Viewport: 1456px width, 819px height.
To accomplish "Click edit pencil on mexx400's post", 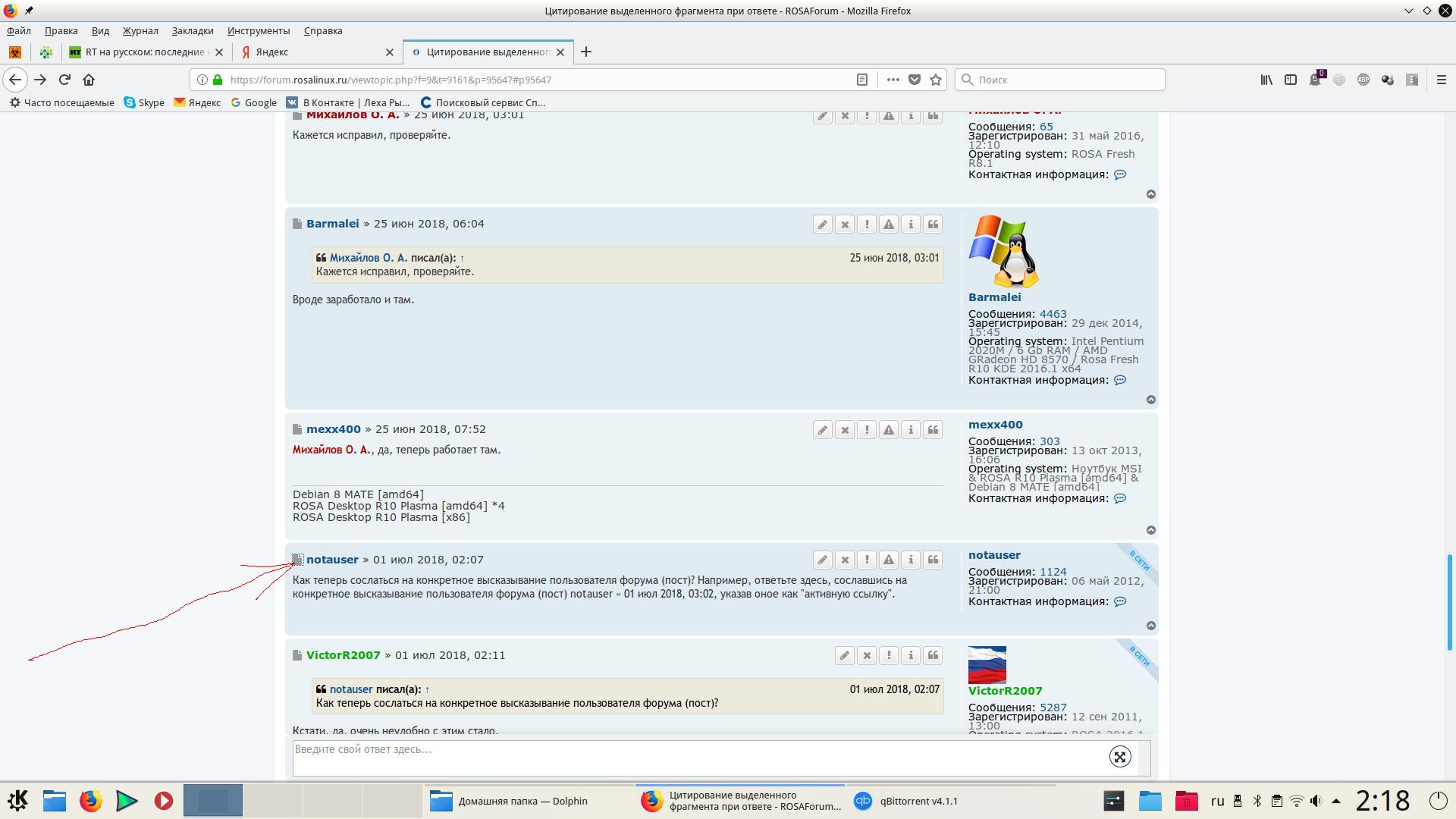I will point(822,430).
